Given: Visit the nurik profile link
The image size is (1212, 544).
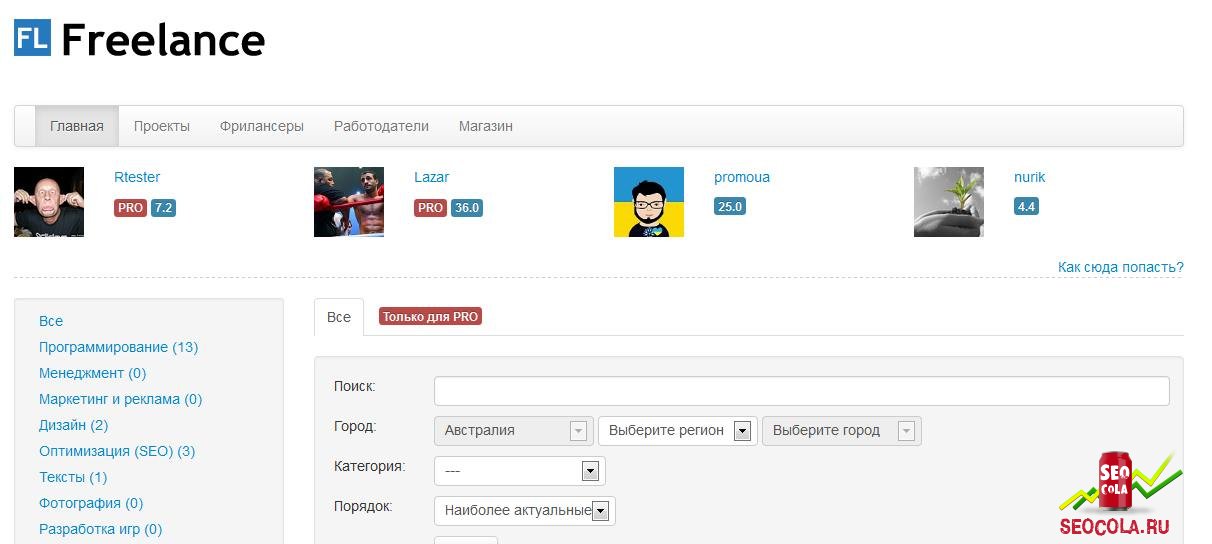Looking at the screenshot, I should coord(1029,177).
